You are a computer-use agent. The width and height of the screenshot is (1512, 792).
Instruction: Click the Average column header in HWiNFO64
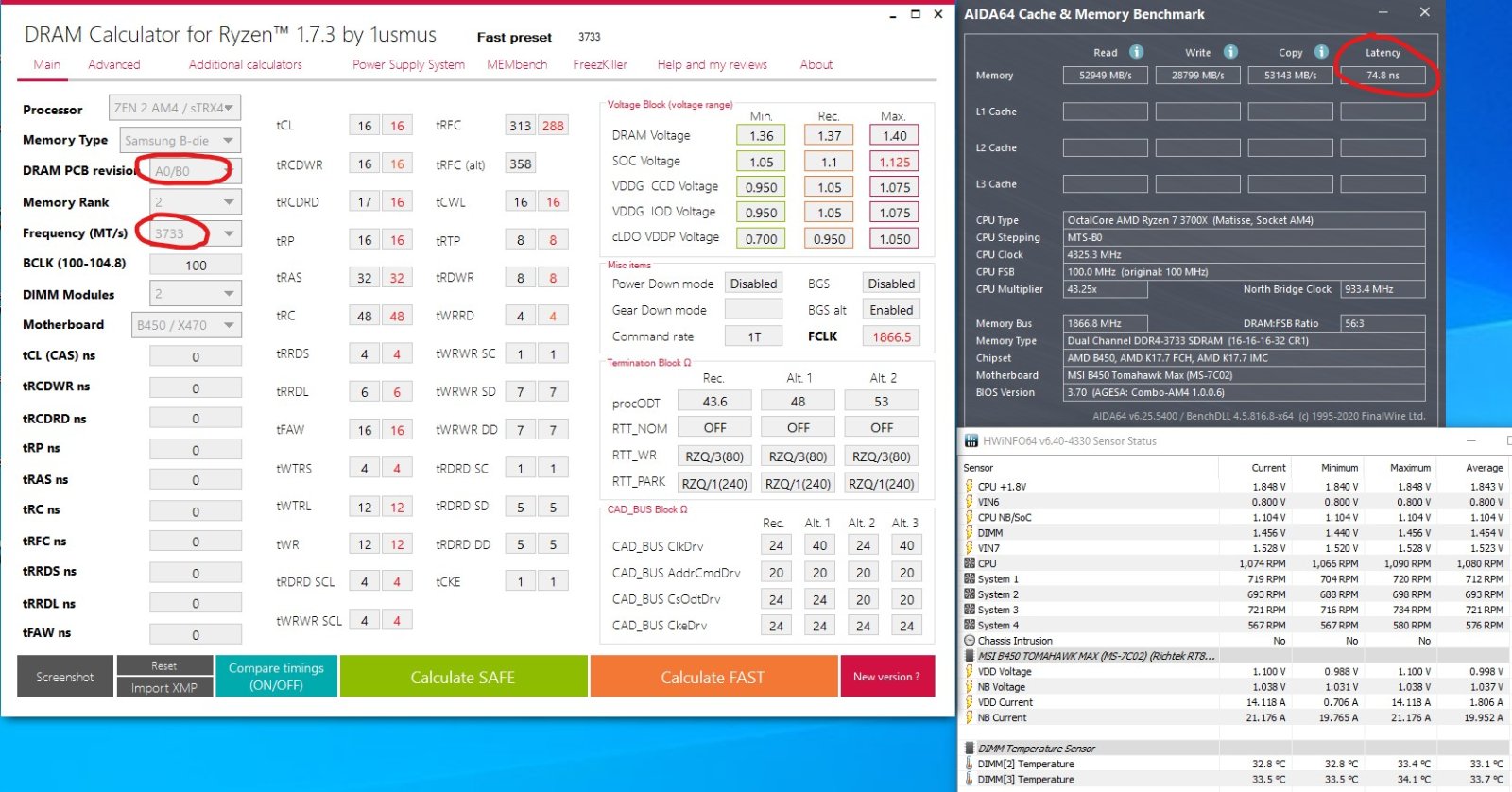1484,468
